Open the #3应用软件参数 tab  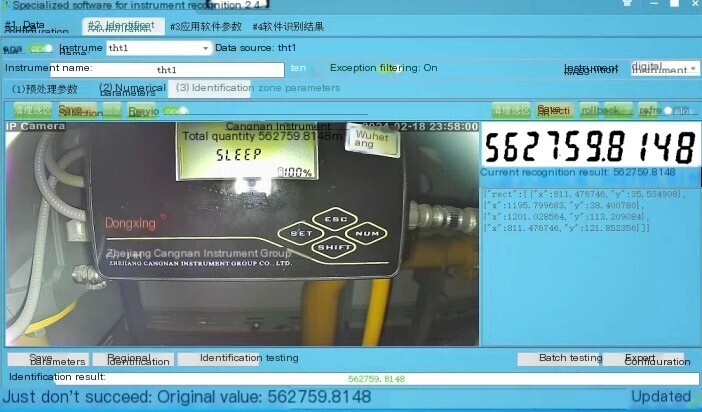[206, 26]
